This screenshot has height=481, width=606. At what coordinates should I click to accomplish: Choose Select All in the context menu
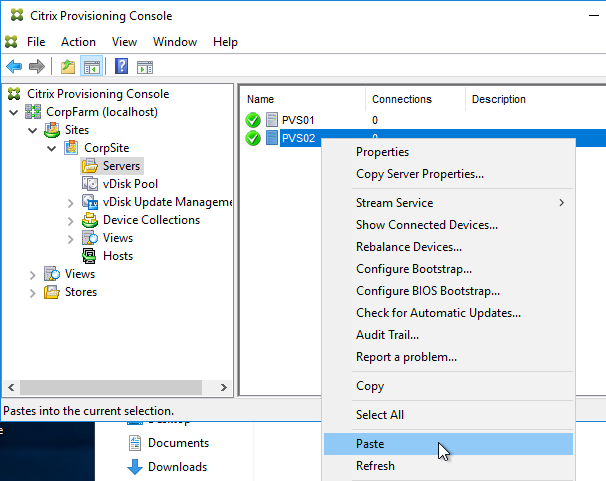tap(448, 415)
